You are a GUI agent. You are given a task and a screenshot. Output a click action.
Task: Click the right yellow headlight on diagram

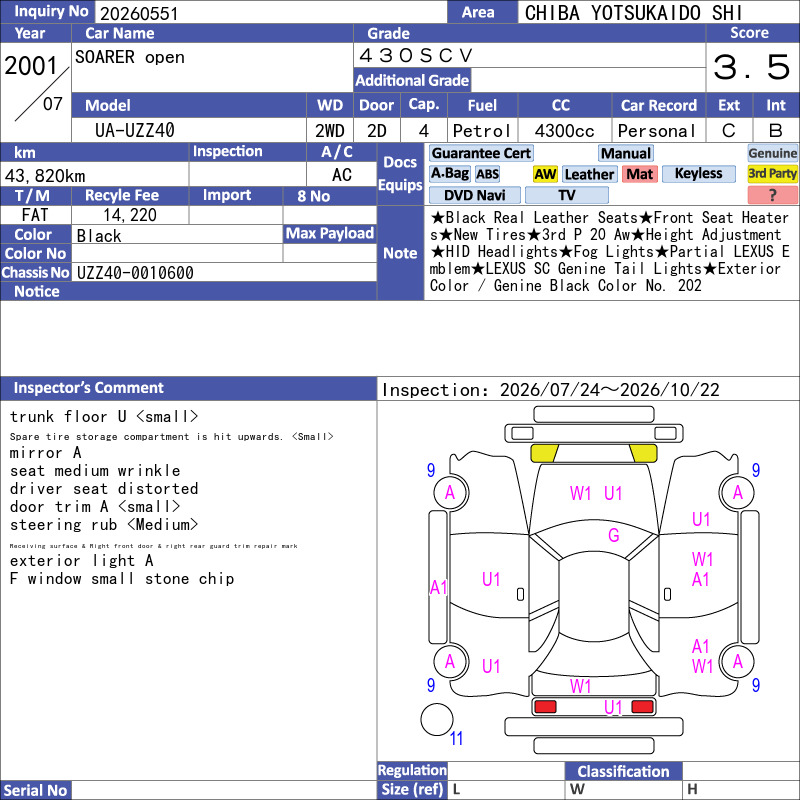click(x=643, y=453)
